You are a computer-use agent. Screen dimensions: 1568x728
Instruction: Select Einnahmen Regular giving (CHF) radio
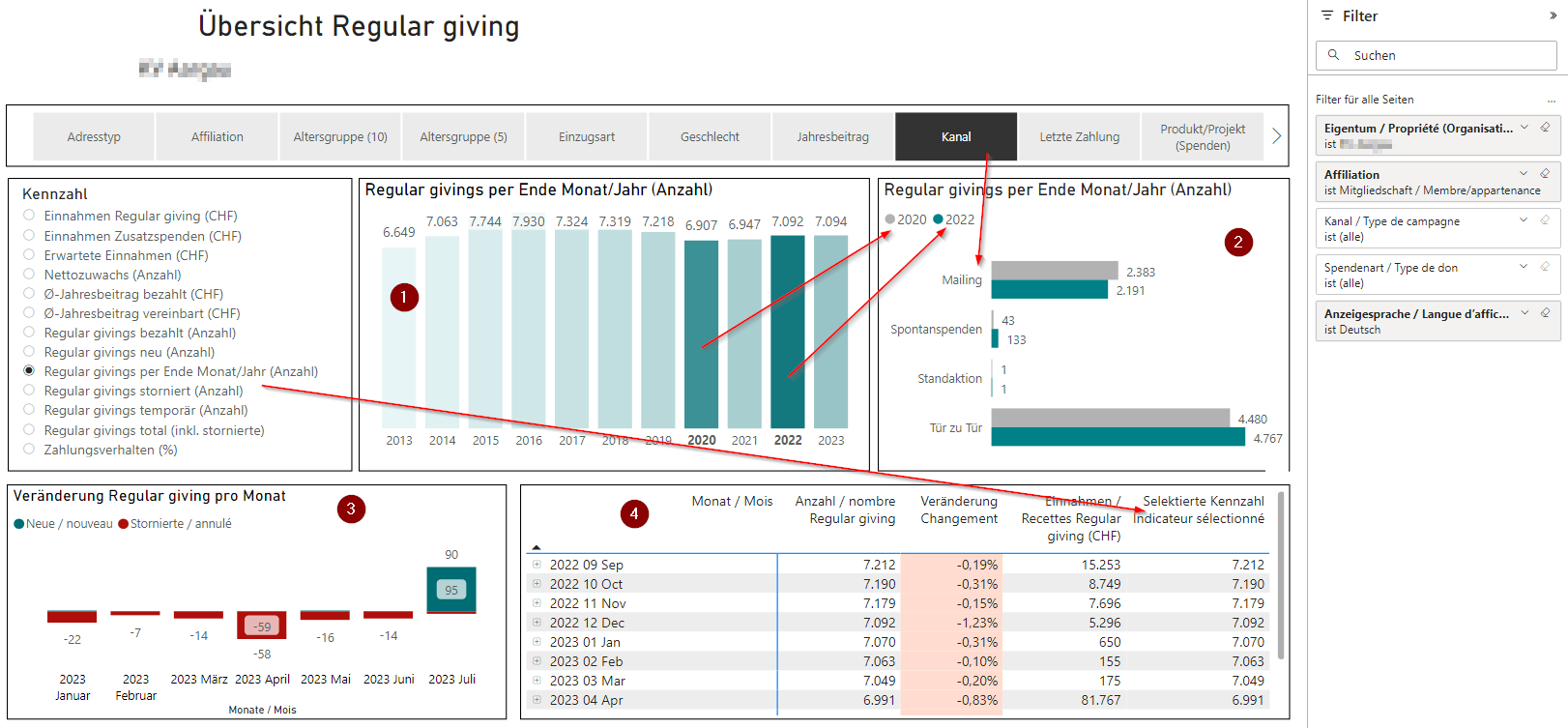tap(29, 216)
